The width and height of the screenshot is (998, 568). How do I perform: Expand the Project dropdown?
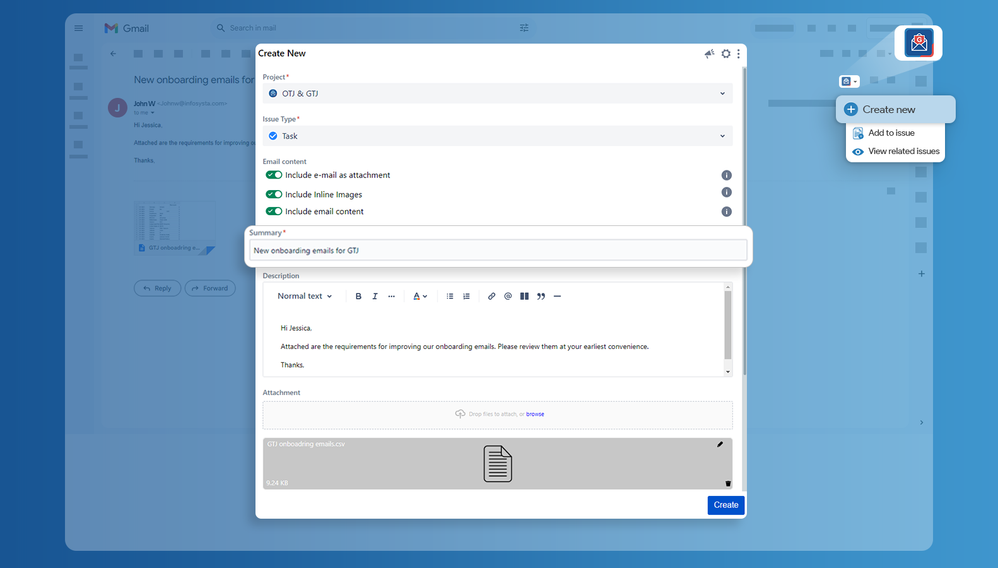498,94
